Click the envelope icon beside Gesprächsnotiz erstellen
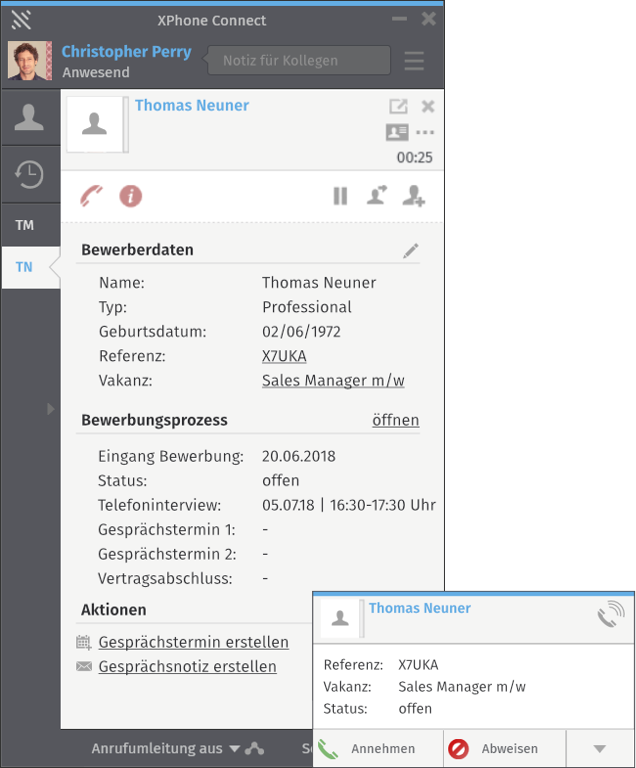 [84, 667]
